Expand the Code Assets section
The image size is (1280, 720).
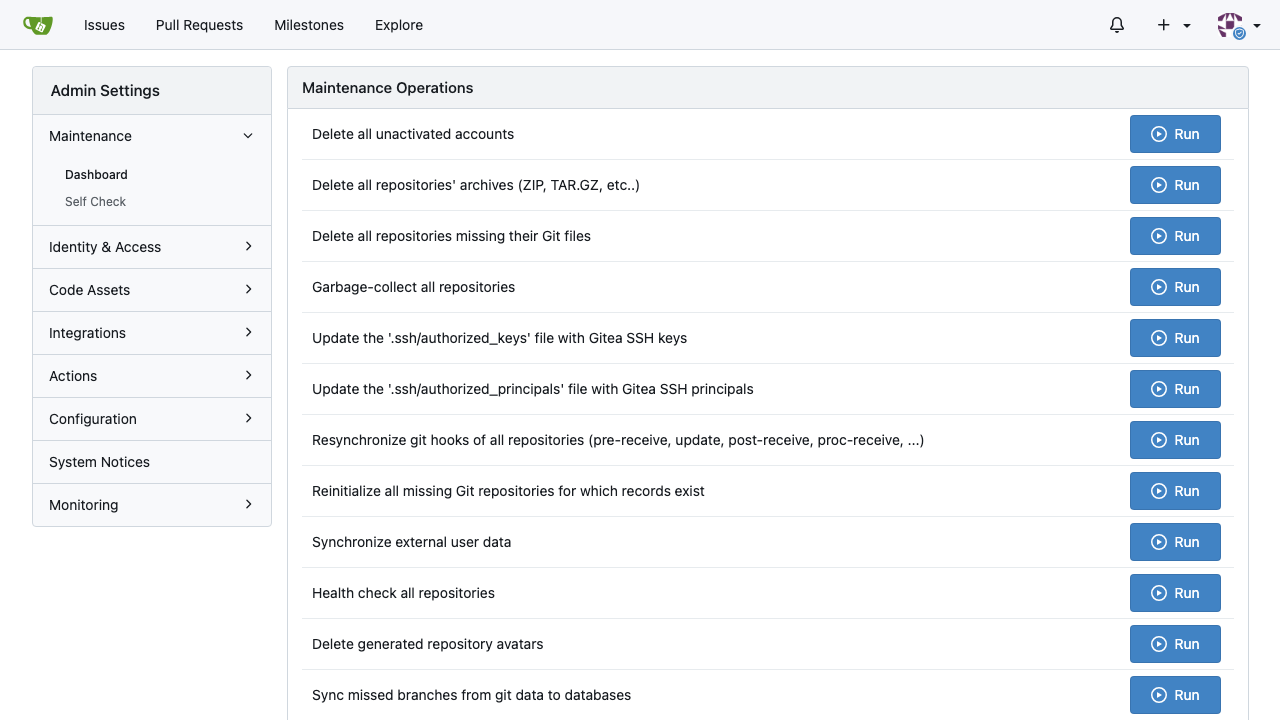pos(152,290)
